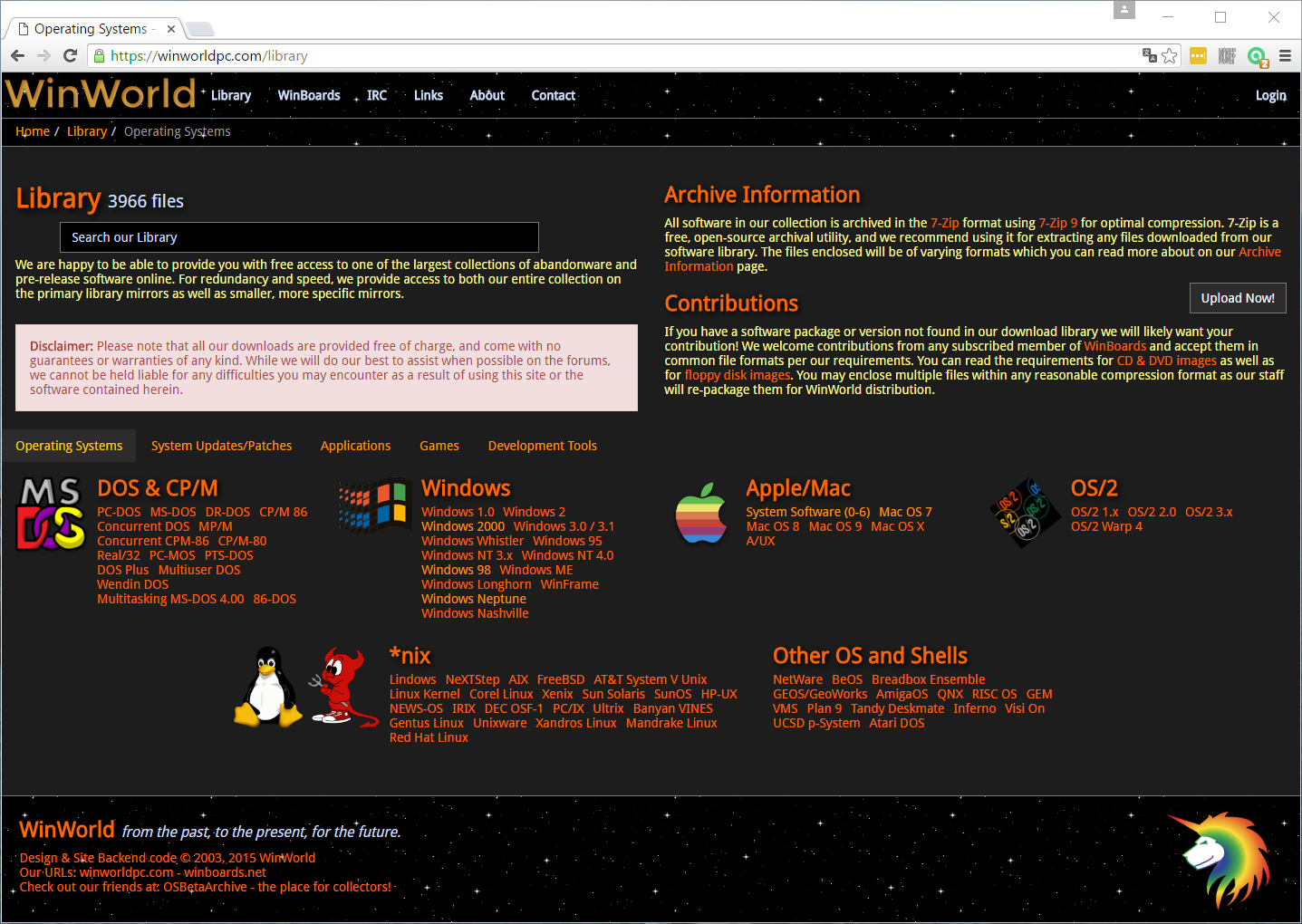The height and width of the screenshot is (924, 1302).
Task: Open the WinBoards menu item
Action: (x=308, y=95)
